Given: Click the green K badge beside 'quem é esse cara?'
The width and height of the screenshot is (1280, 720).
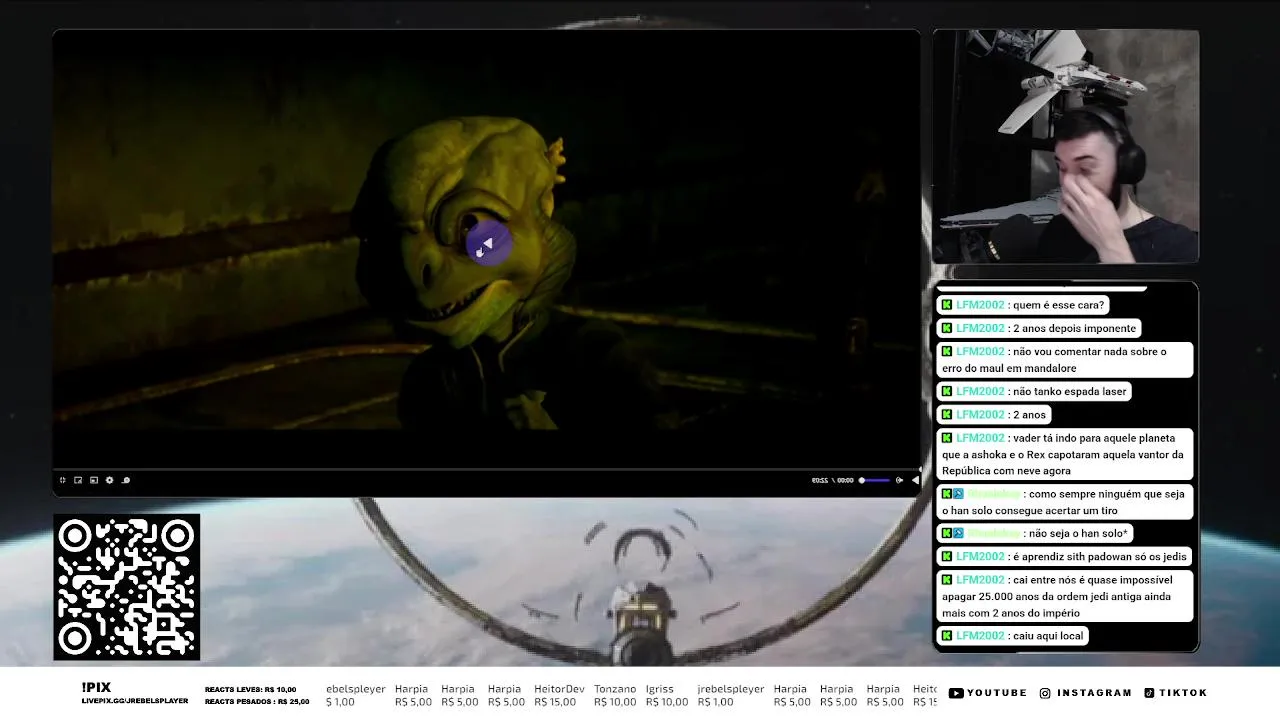Looking at the screenshot, I should pos(947,305).
